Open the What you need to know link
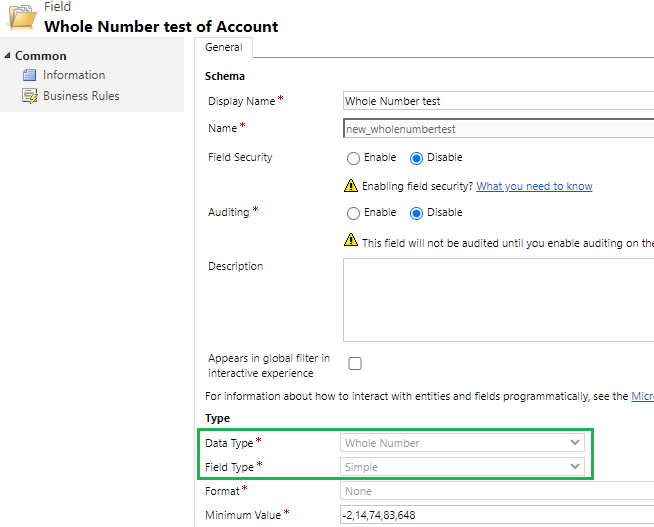 [x=534, y=186]
